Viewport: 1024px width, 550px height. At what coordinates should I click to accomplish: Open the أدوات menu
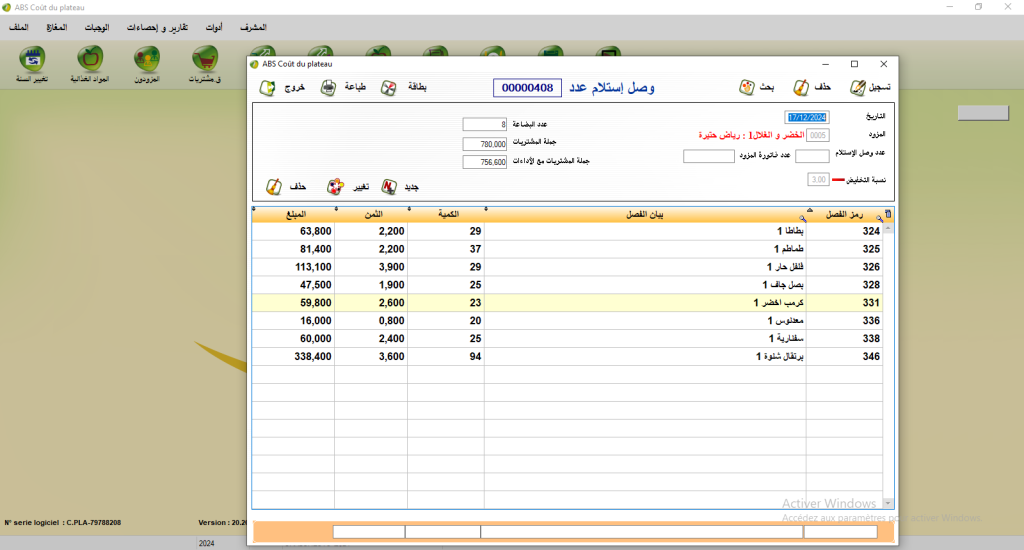pos(213,27)
